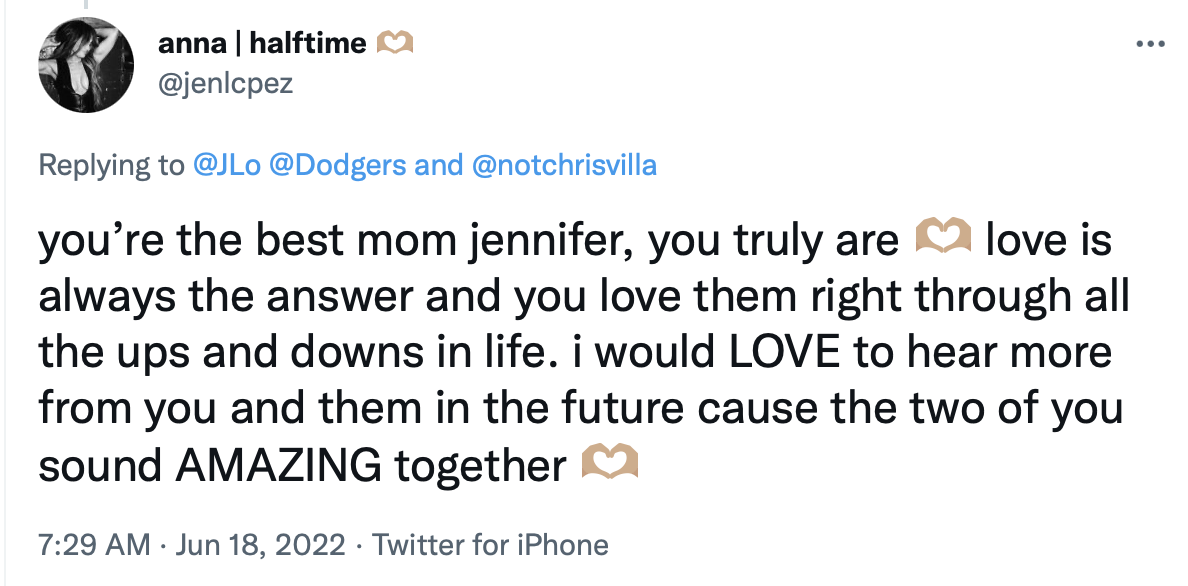Open the "Twitter for iPhone" source link

click(x=490, y=545)
